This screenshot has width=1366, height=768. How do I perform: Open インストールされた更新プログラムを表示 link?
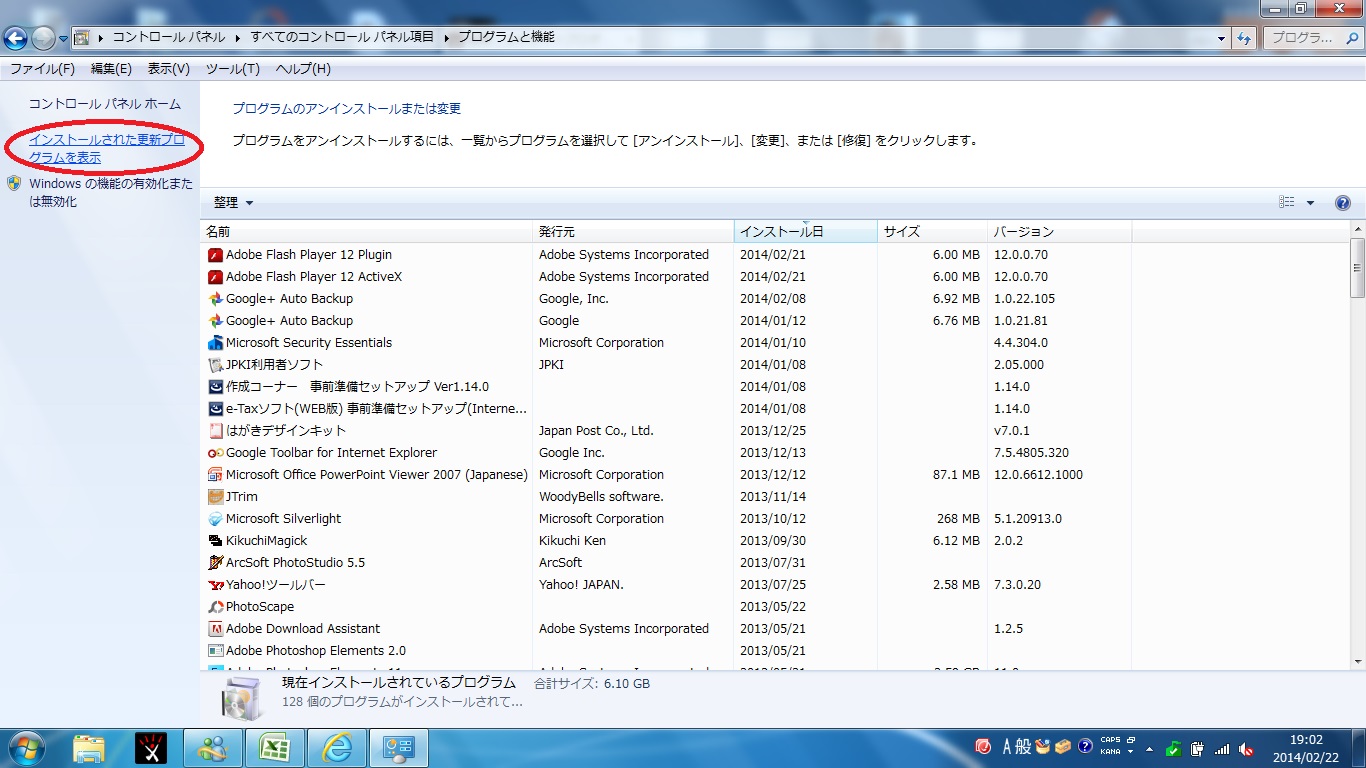tap(107, 149)
